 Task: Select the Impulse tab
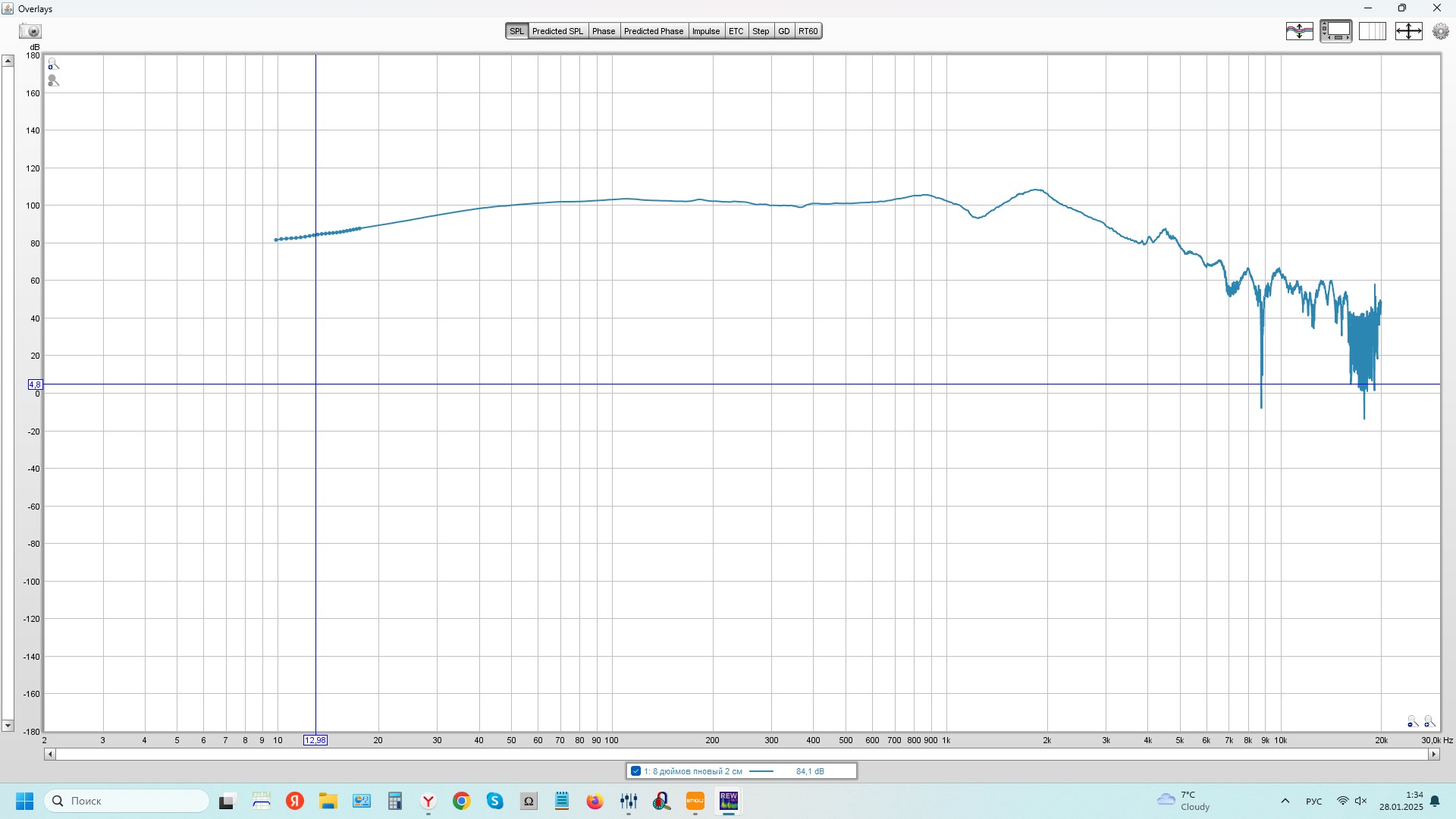click(706, 31)
